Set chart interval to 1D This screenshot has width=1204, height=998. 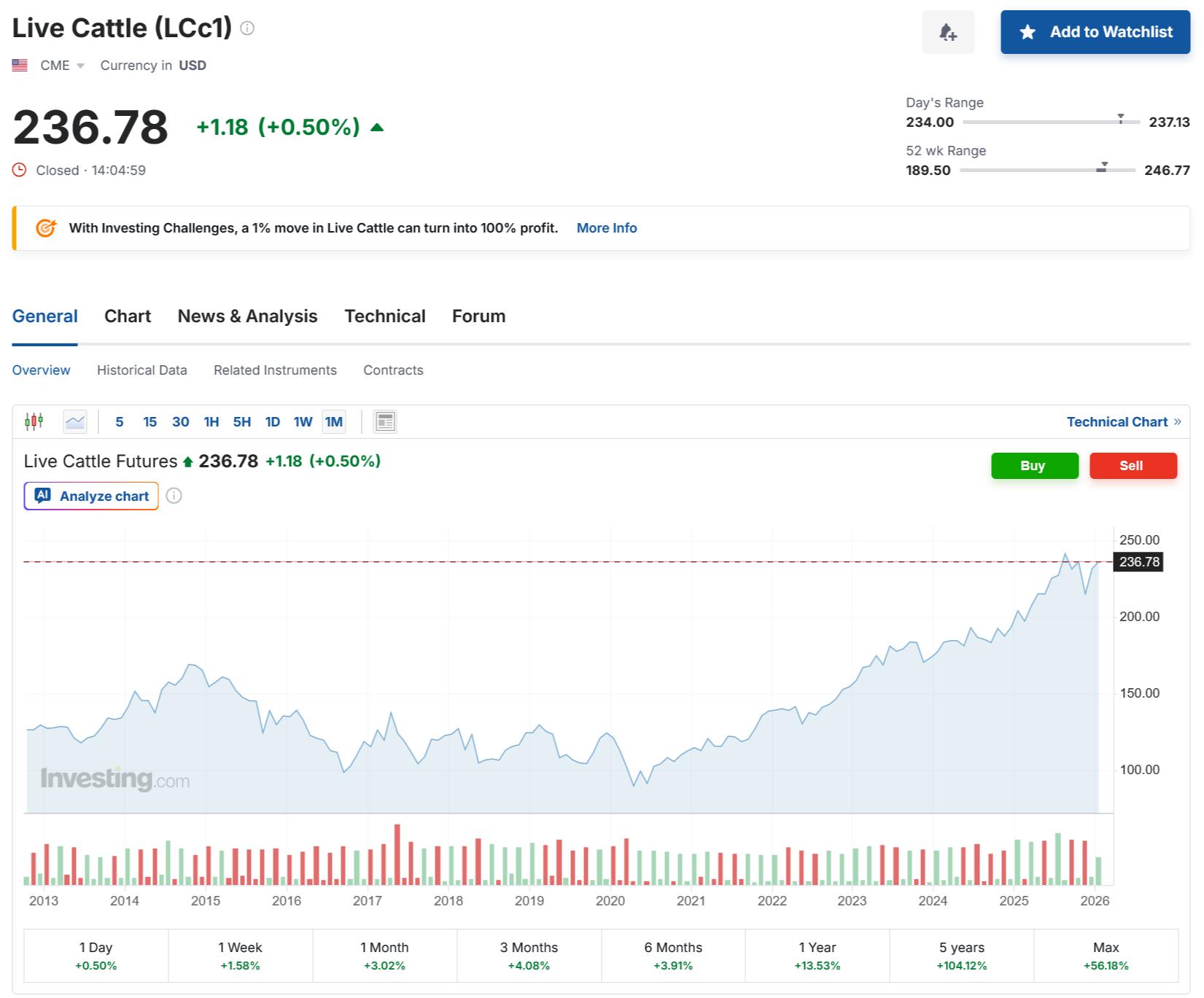click(272, 421)
